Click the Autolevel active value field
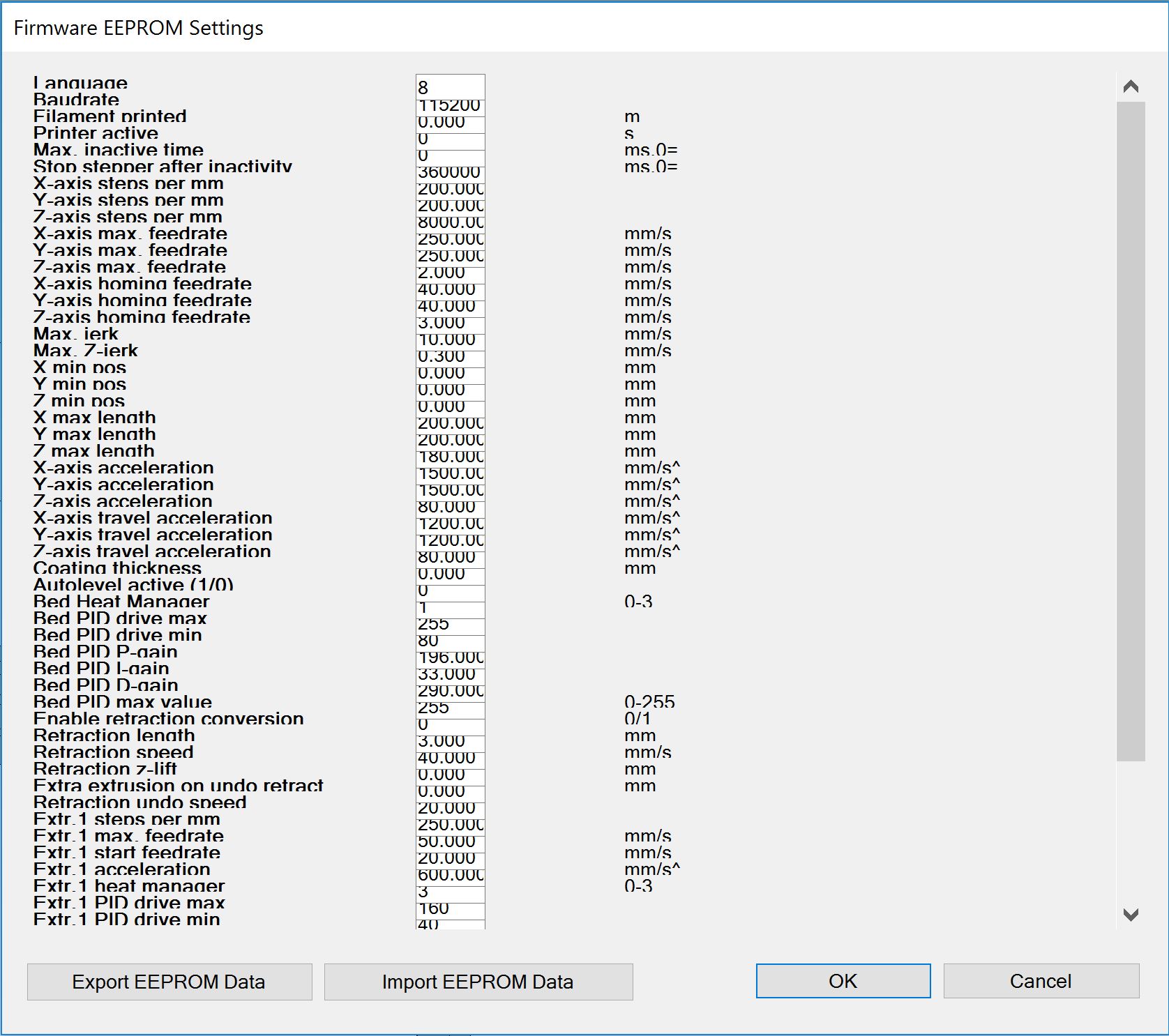 [x=450, y=591]
